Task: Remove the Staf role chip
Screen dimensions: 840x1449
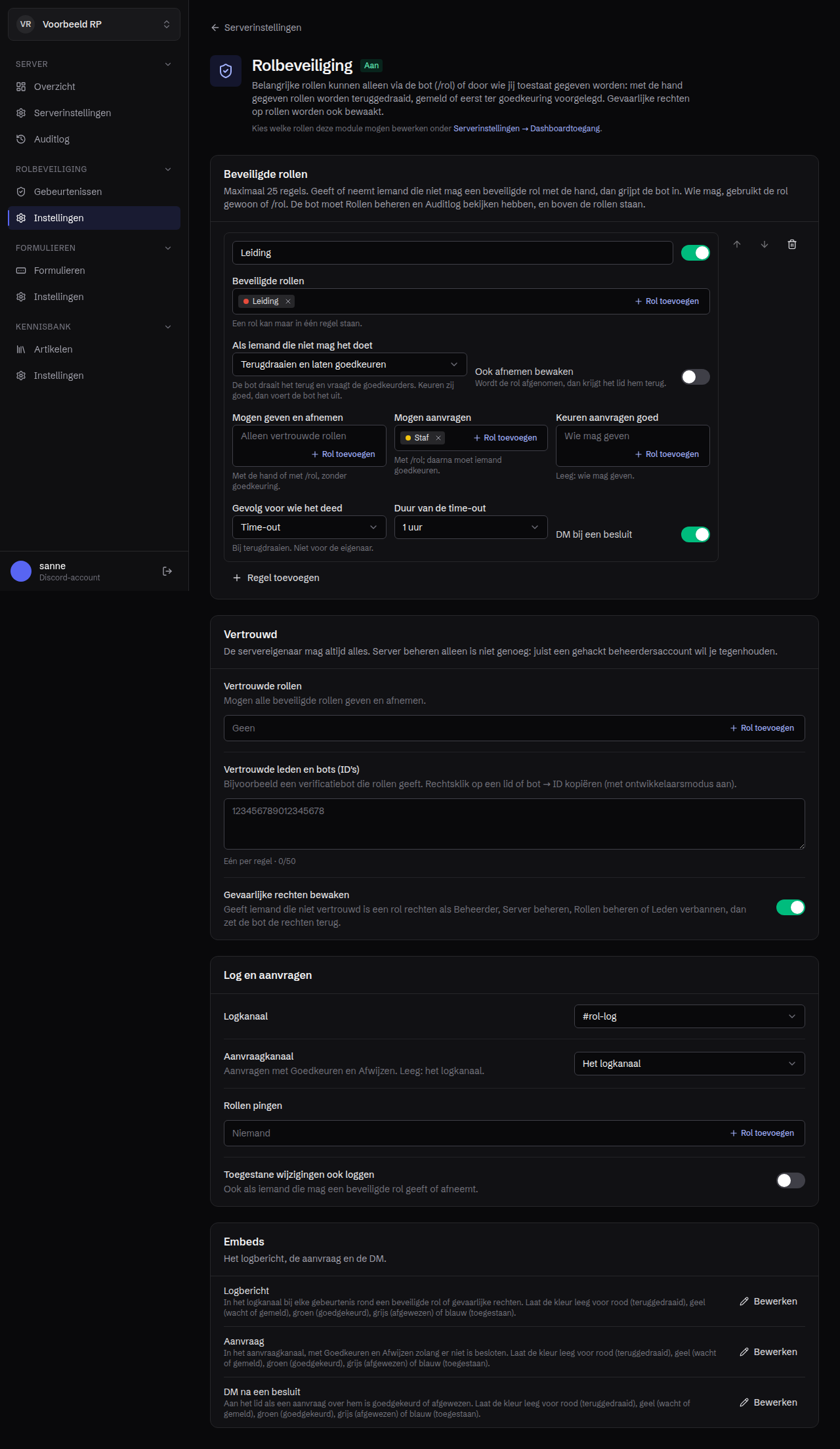Action: tap(438, 438)
